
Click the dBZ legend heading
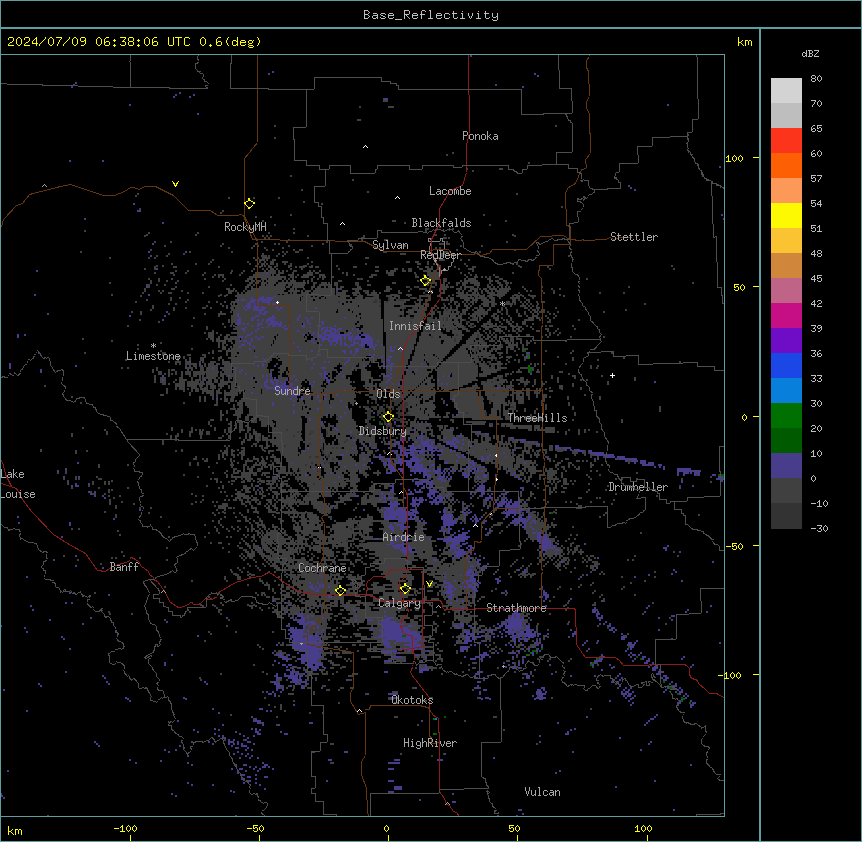(x=810, y=53)
